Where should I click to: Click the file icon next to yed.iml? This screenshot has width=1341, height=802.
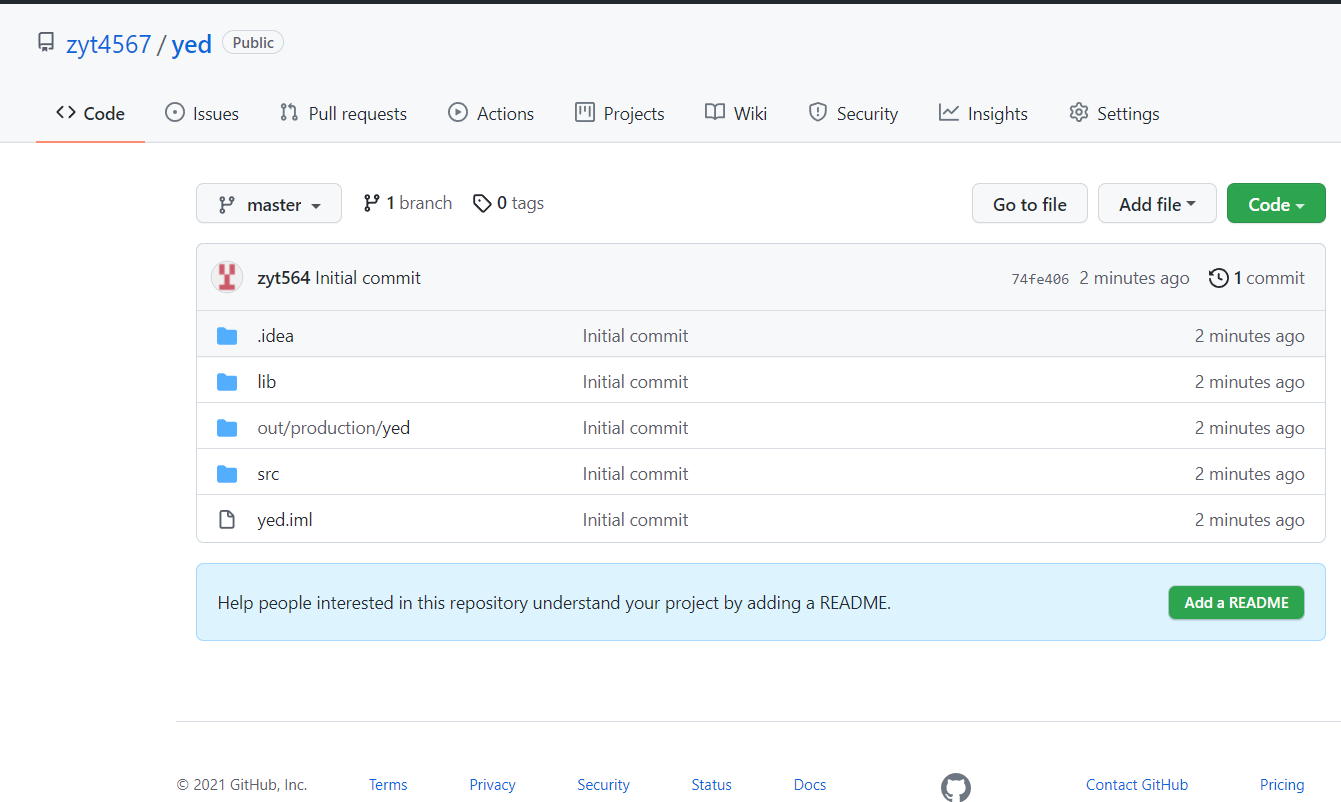(x=227, y=520)
